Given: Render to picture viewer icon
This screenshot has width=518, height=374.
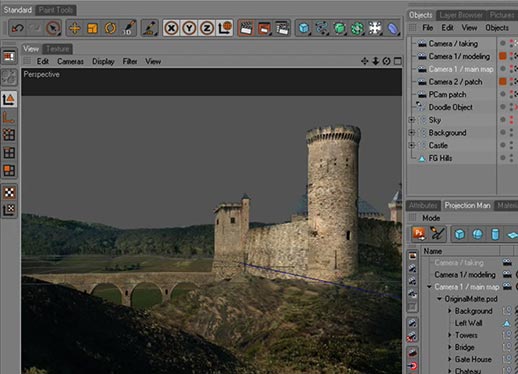Looking at the screenshot, I should tap(264, 28).
